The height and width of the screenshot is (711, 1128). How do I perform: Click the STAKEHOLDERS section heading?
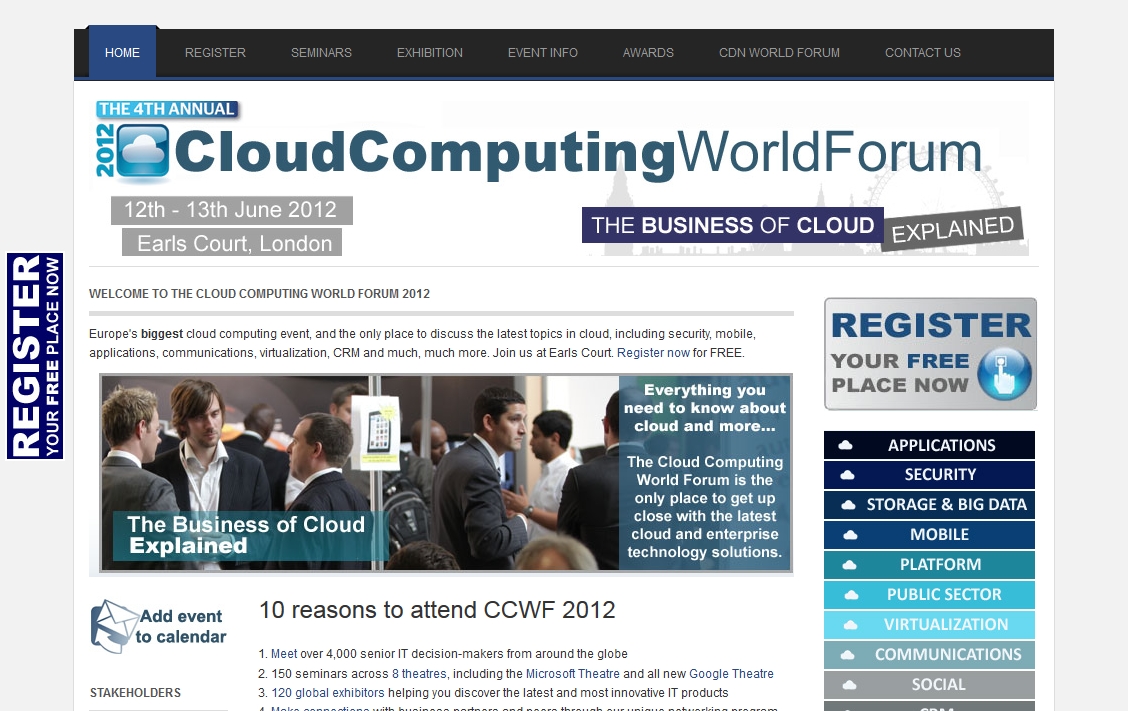(x=135, y=692)
